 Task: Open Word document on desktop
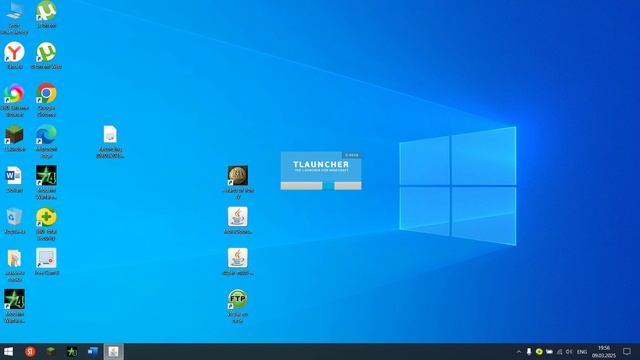pos(14,177)
